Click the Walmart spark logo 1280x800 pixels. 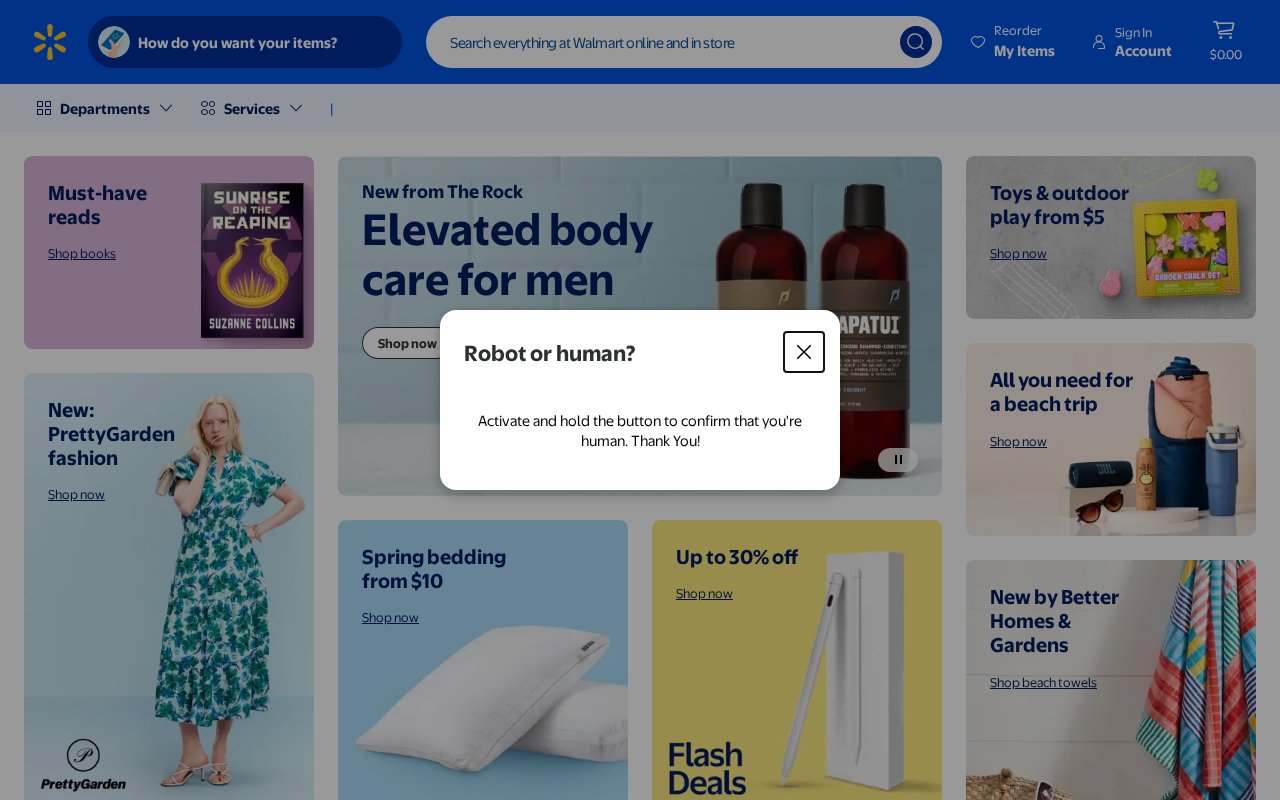pyautogui.click(x=50, y=42)
